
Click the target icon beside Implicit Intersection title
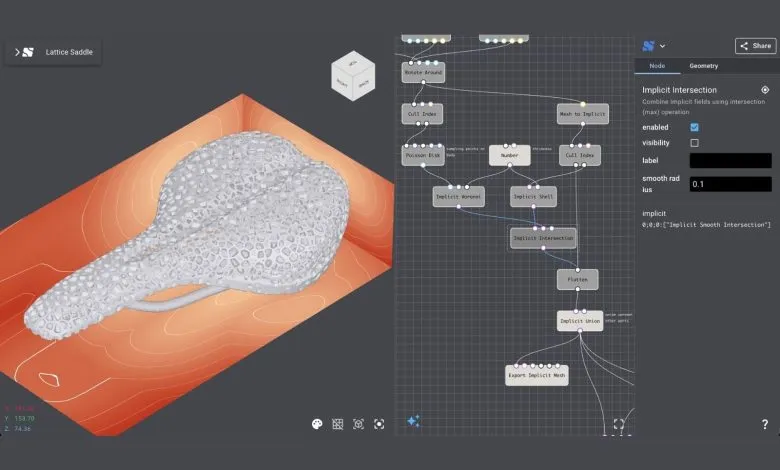(765, 90)
